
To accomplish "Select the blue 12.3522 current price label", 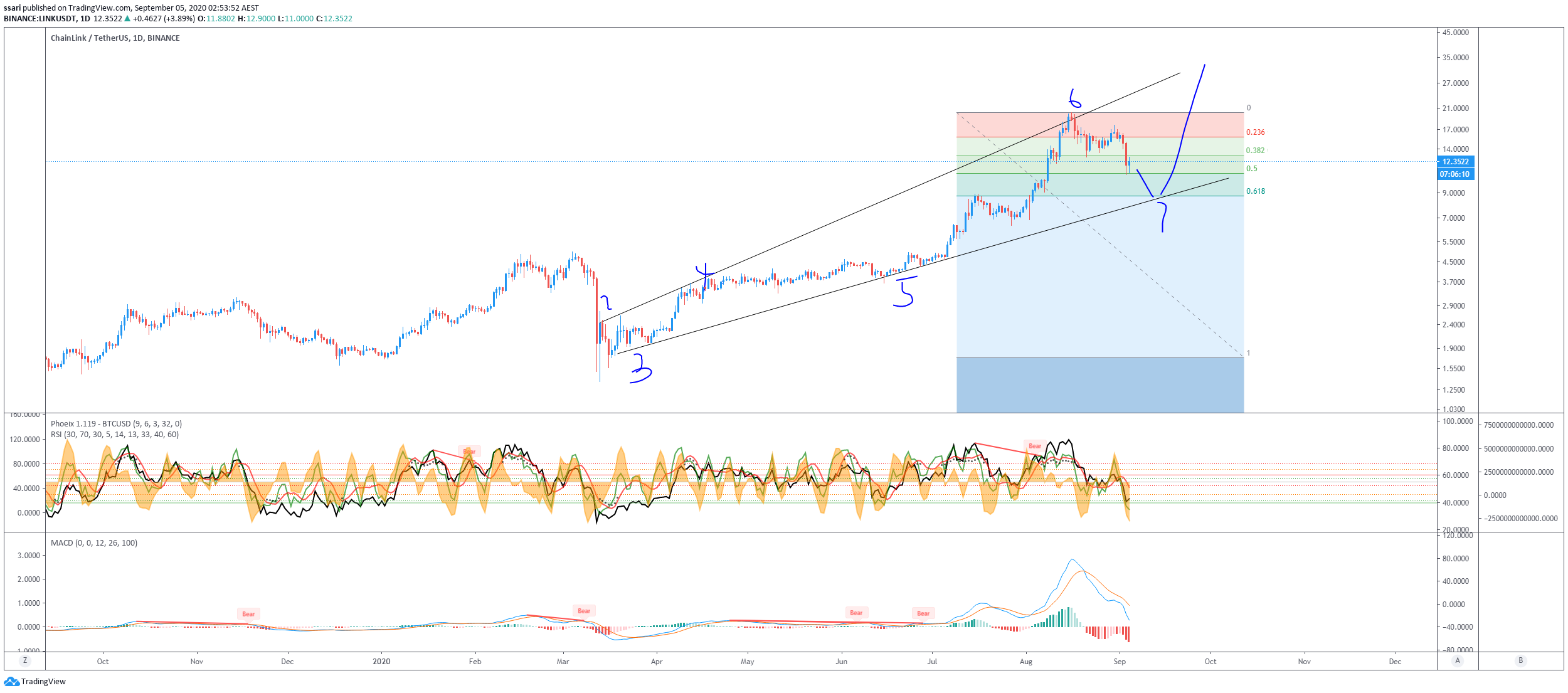I will point(1456,162).
